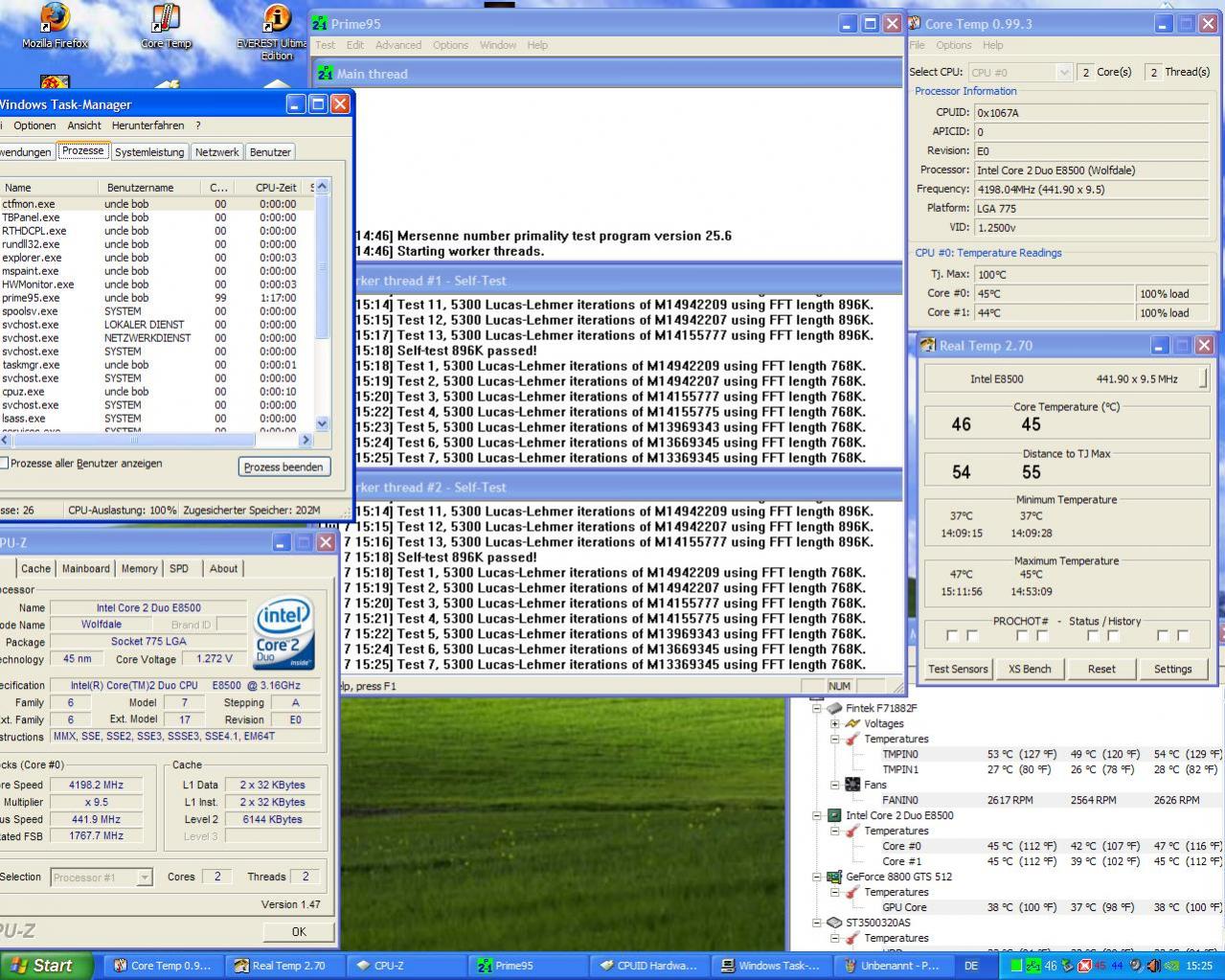Click the green square tray icon

click(x=1017, y=966)
